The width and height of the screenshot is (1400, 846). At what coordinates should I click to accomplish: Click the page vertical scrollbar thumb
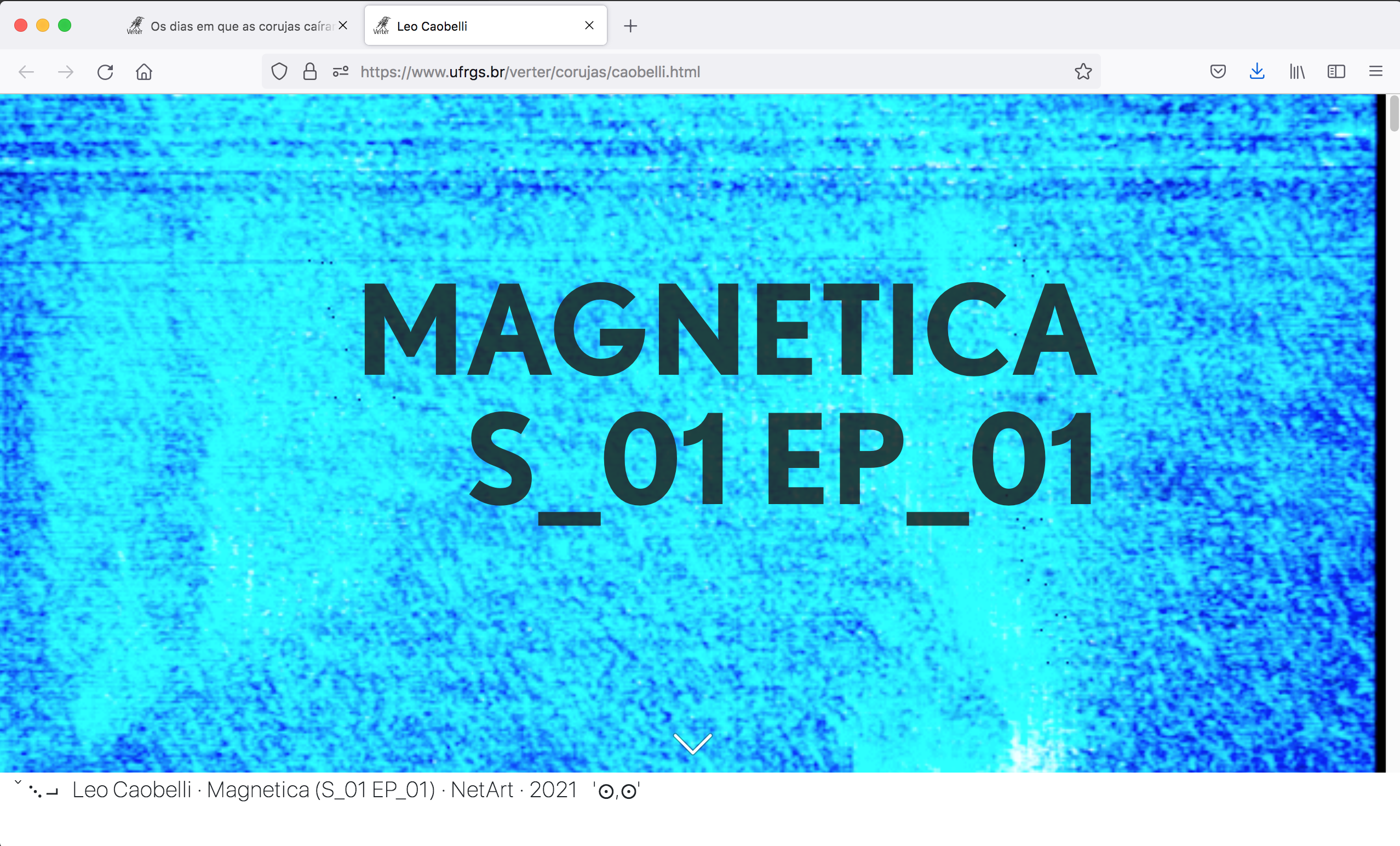tap(1394, 114)
